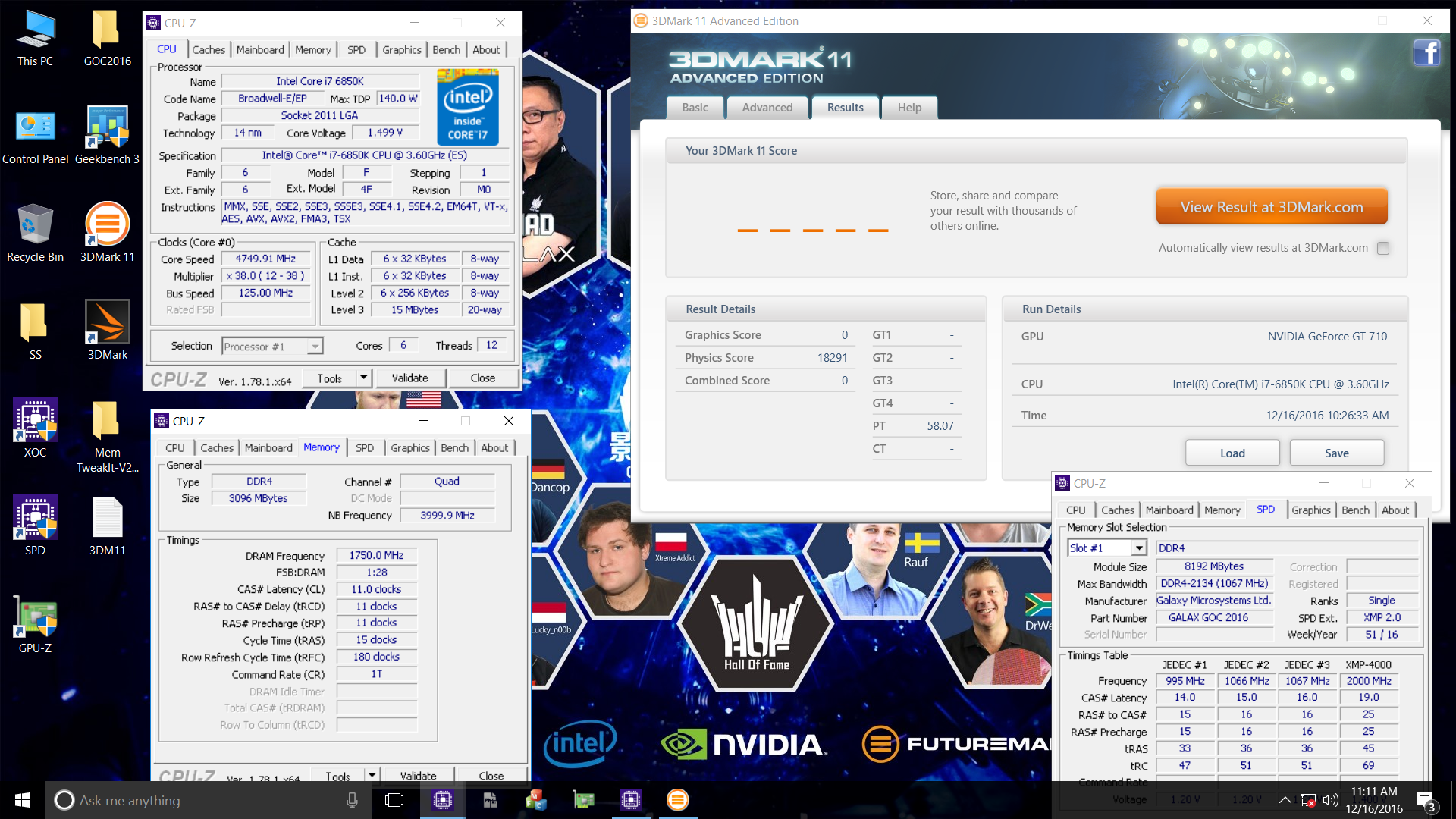Select first CPU-Z taskbar icon
1456x819 pixels.
pyautogui.click(x=443, y=800)
